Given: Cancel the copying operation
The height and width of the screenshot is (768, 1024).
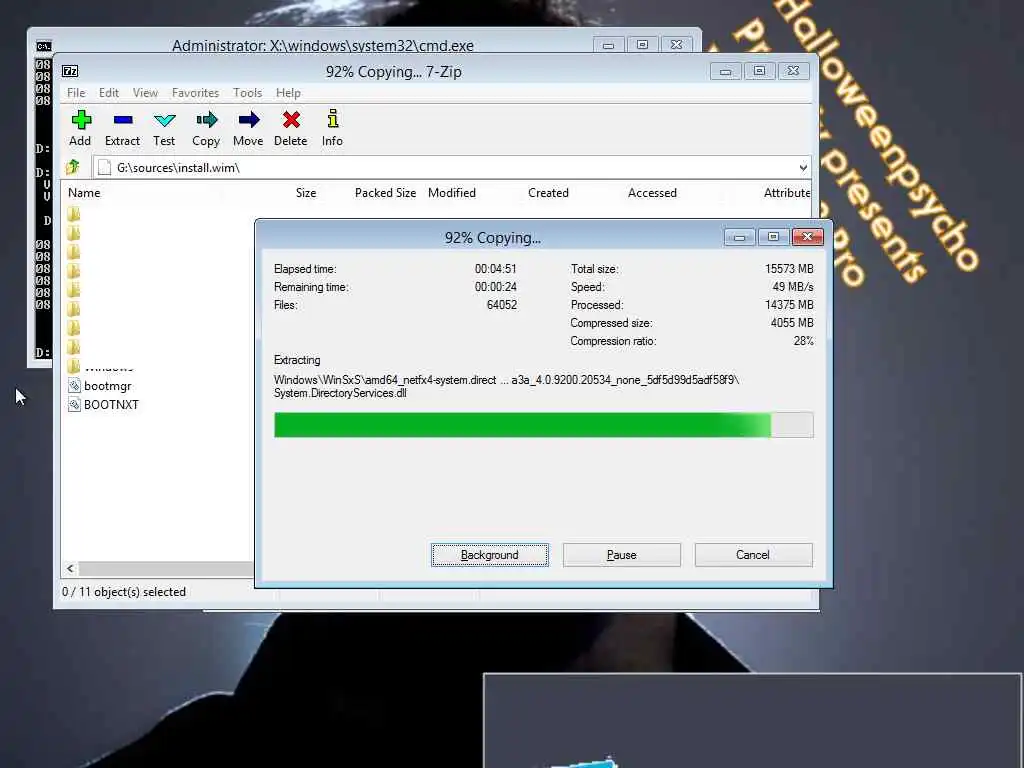Looking at the screenshot, I should 753,555.
